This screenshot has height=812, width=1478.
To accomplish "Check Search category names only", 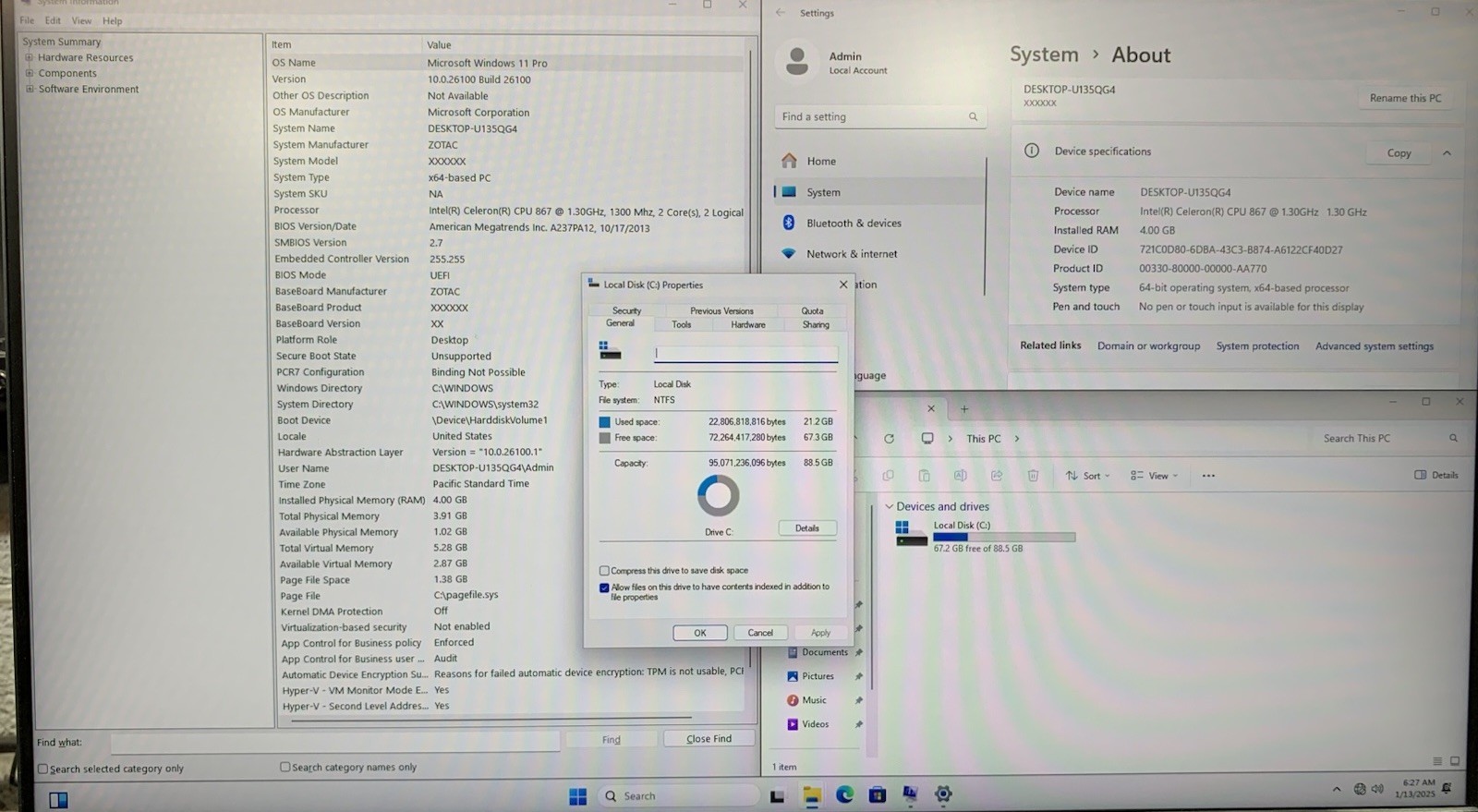I will [x=285, y=767].
